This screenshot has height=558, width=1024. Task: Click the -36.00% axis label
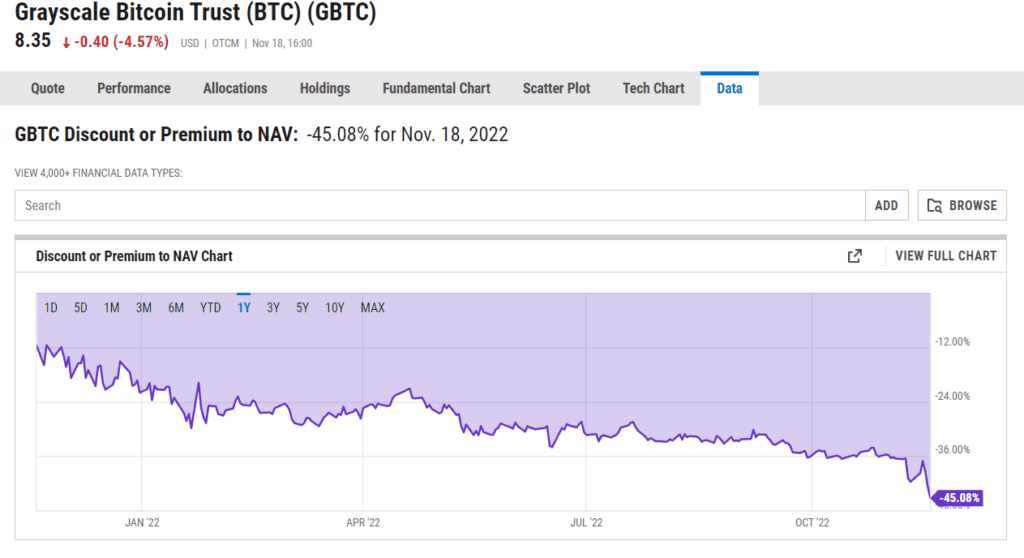point(952,450)
